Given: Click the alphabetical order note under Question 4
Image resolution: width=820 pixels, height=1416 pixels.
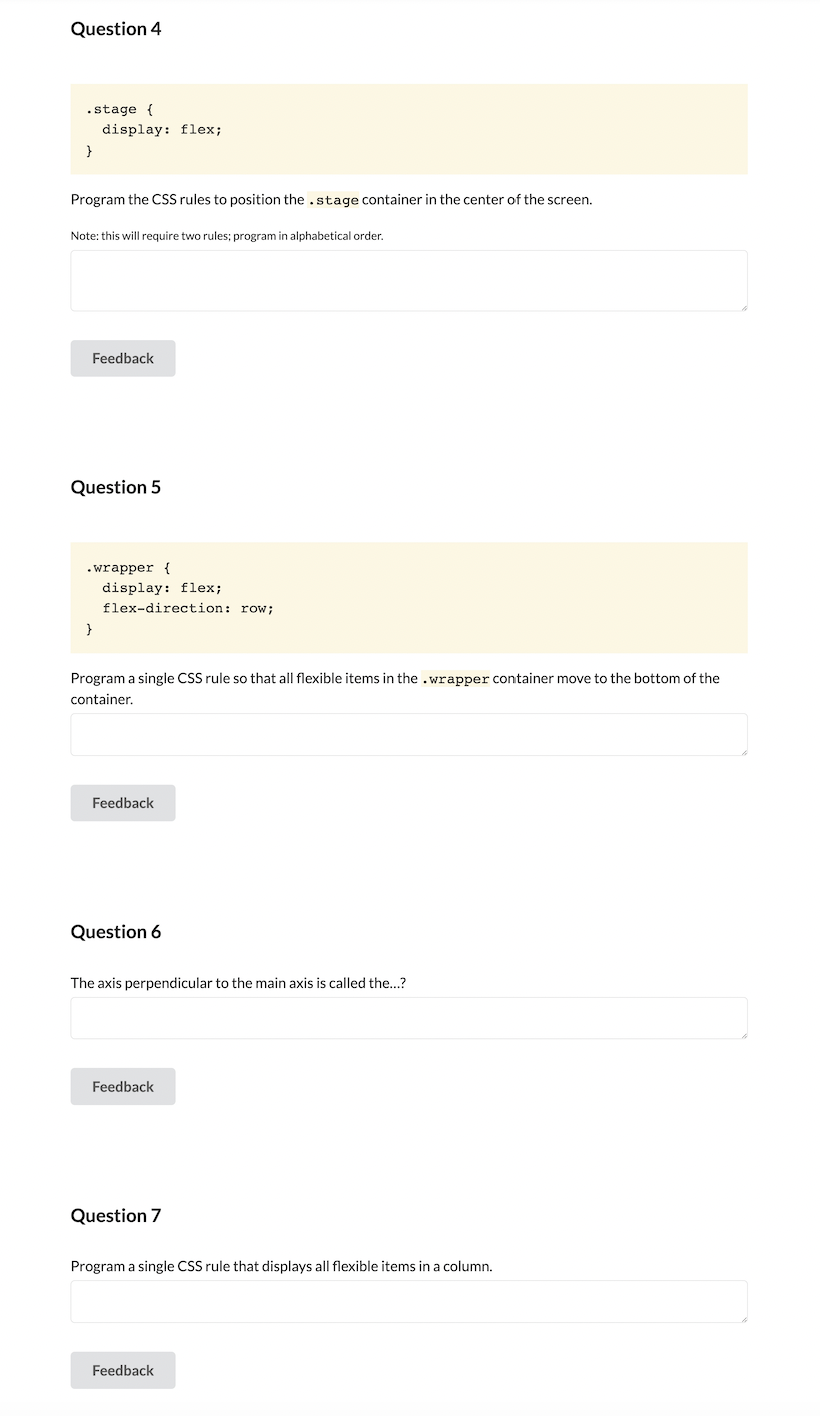Looking at the screenshot, I should [x=226, y=235].
